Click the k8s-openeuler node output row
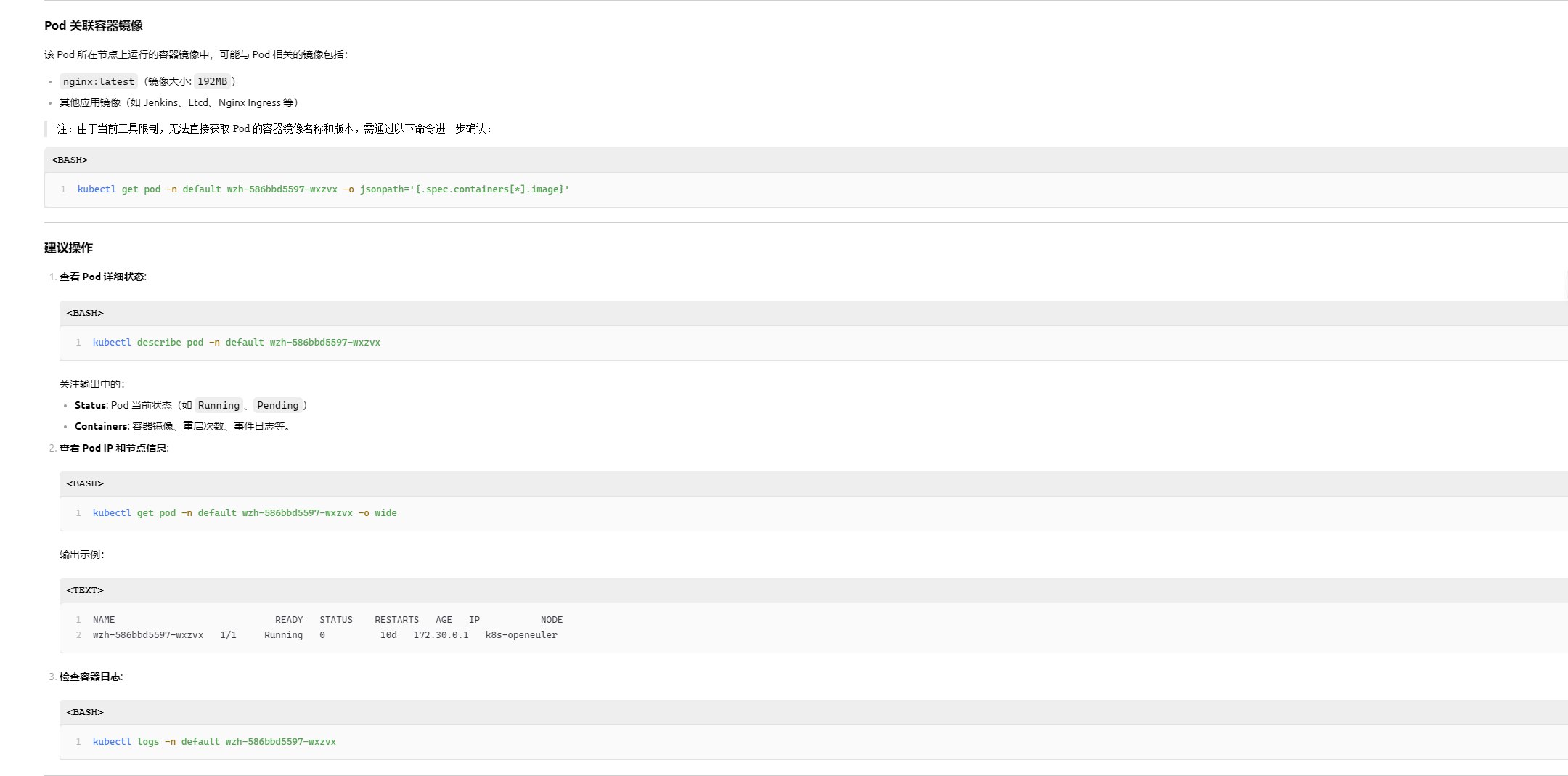Viewport: 1568px width, 776px height. tap(324, 635)
